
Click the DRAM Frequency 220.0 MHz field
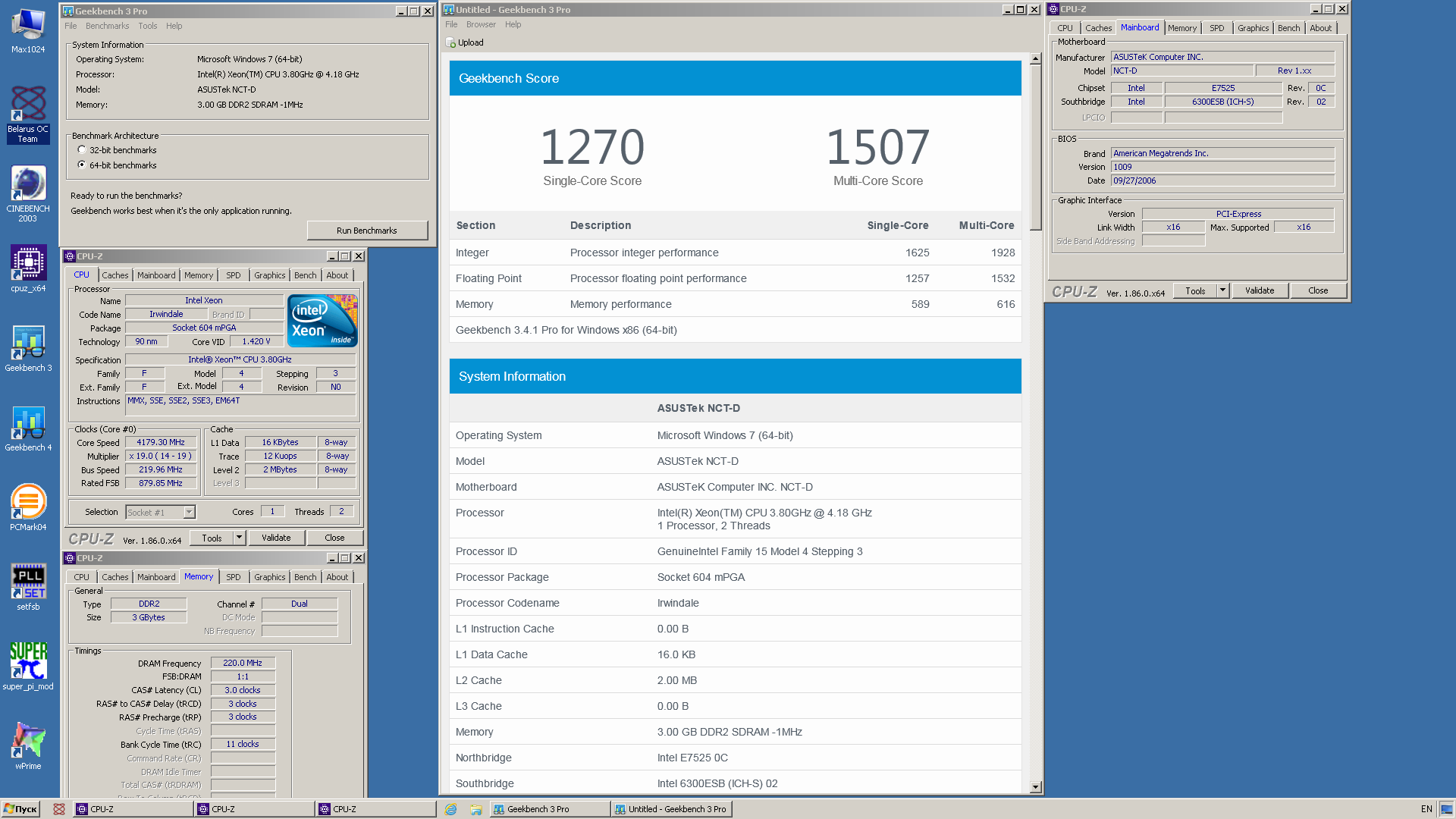pyautogui.click(x=243, y=663)
